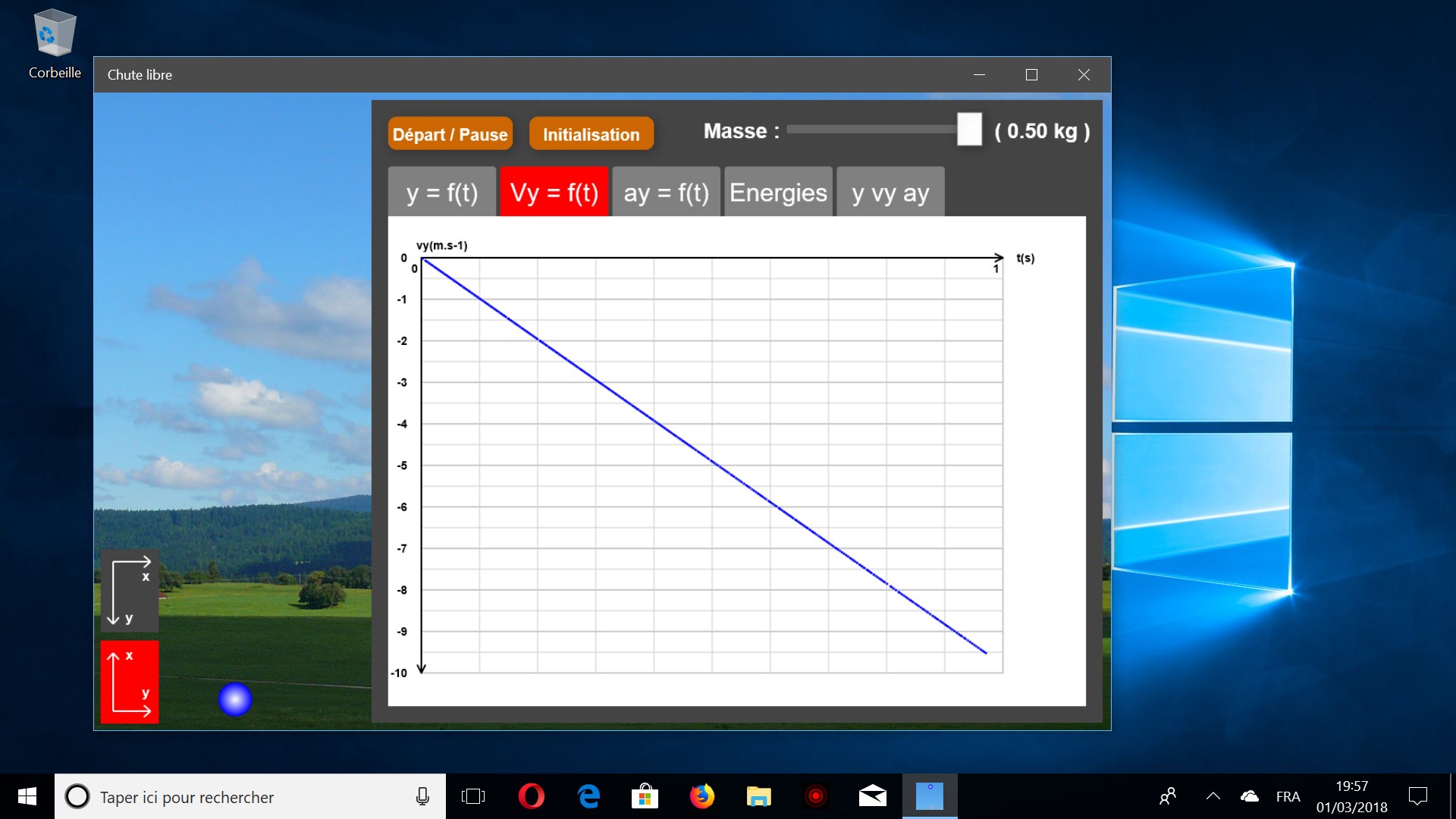Open File Explorer from the taskbar
The height and width of the screenshot is (819, 1456).
click(x=758, y=796)
